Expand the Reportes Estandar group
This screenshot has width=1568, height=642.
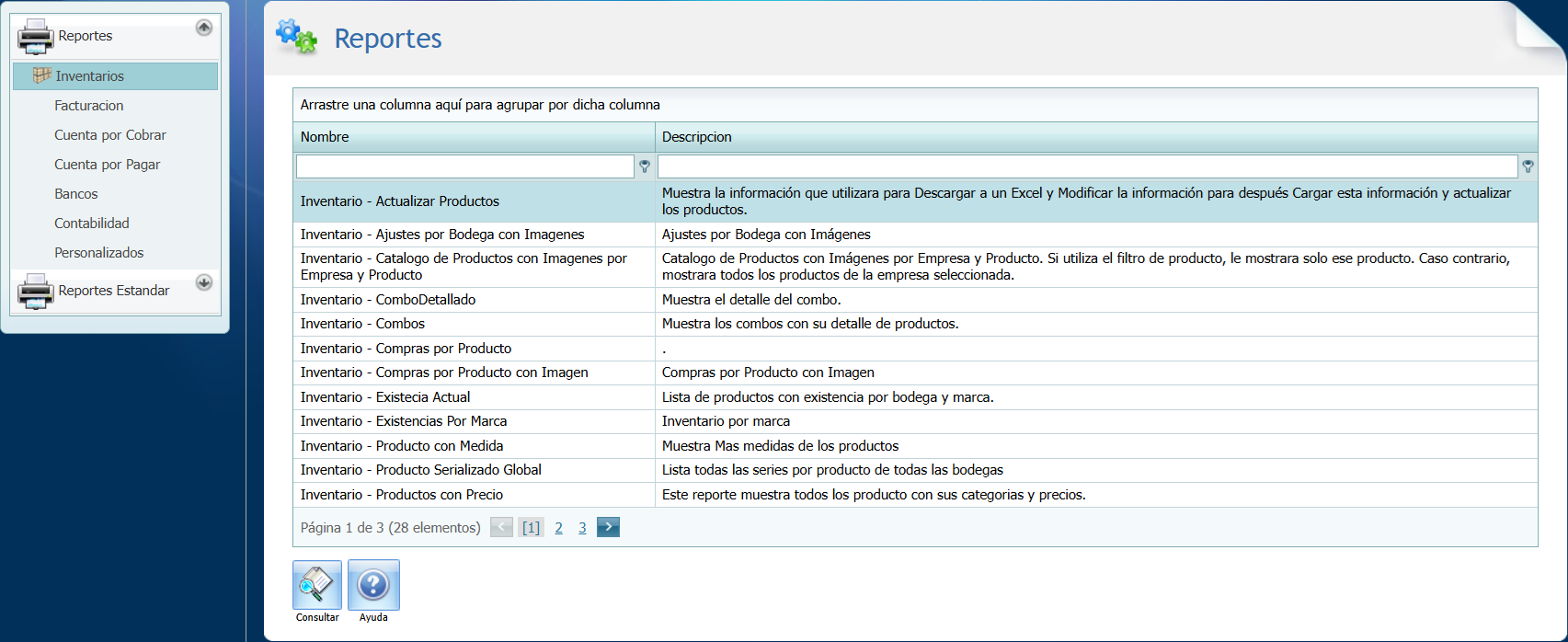(x=204, y=282)
